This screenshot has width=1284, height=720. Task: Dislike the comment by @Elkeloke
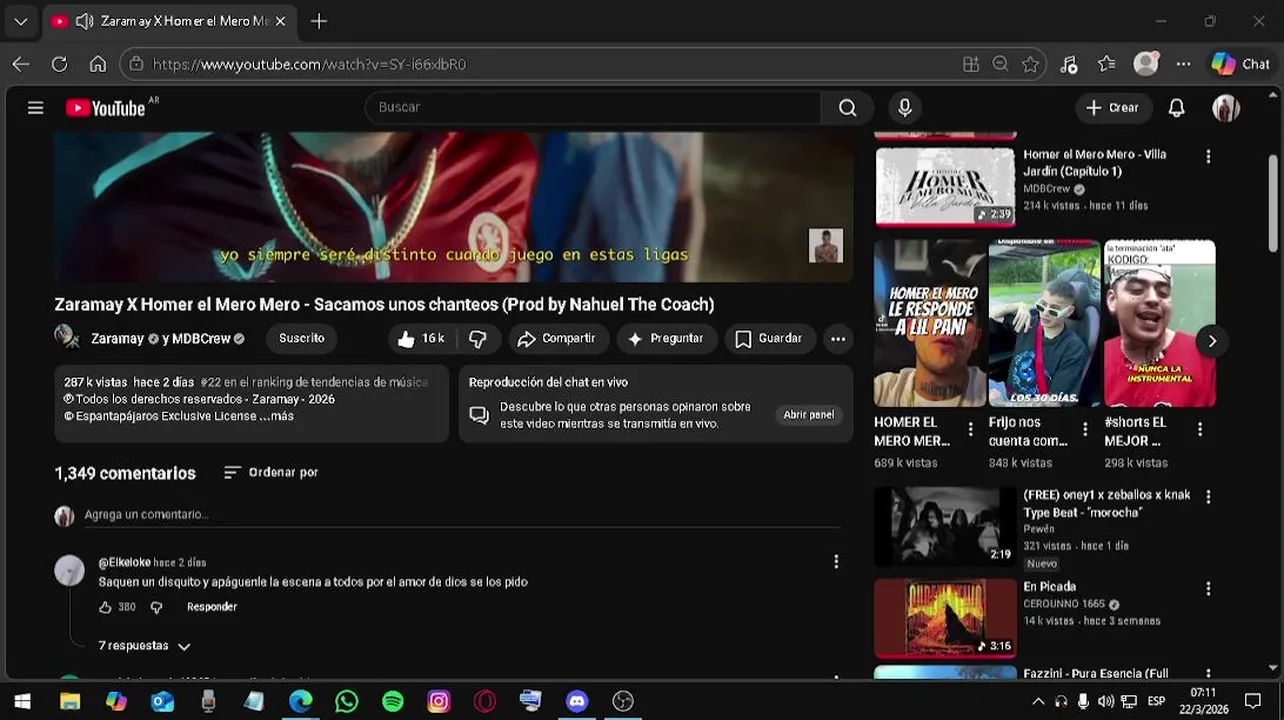click(x=156, y=607)
